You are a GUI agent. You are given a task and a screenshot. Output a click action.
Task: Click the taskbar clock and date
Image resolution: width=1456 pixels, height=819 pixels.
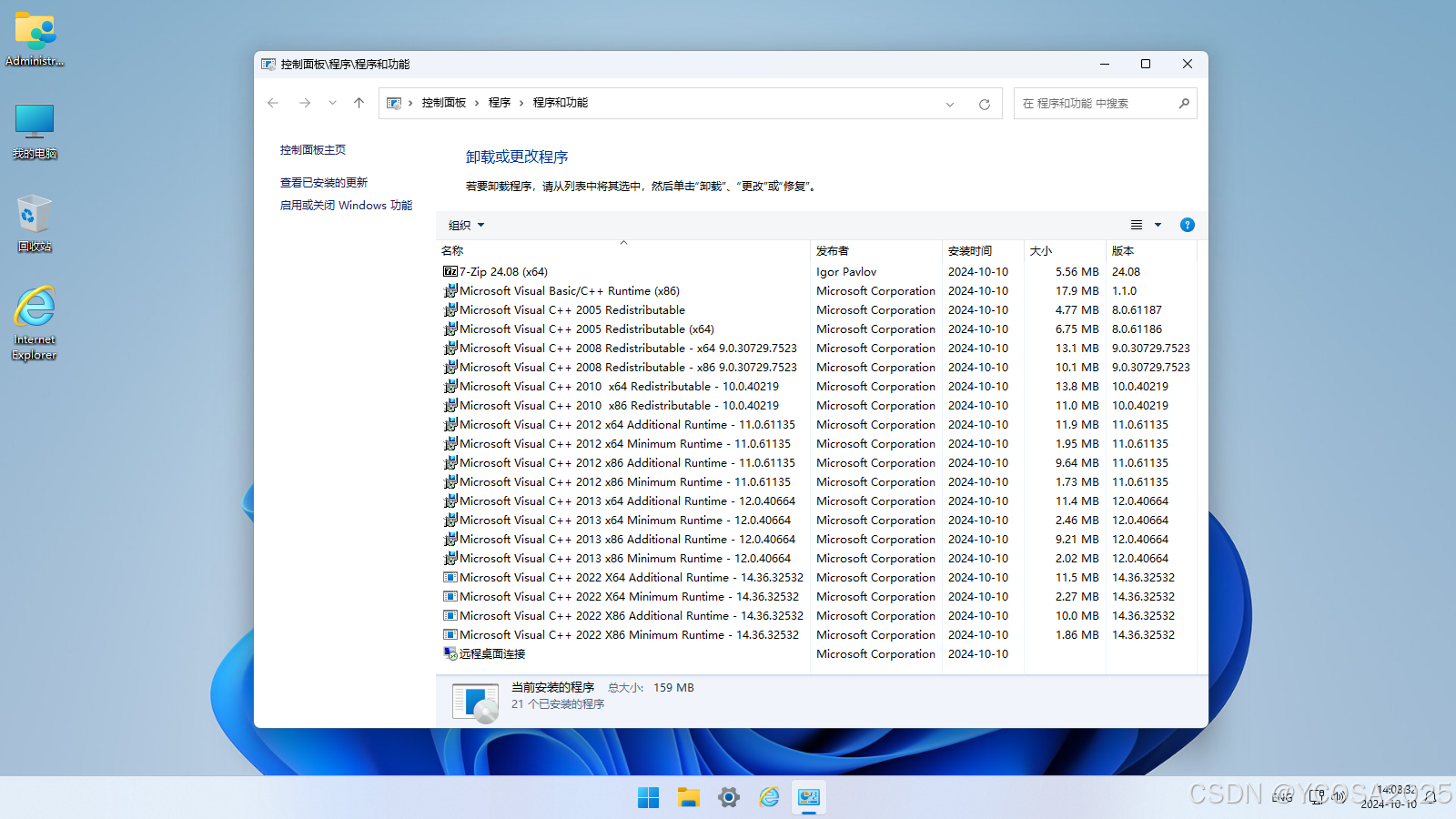1390,797
